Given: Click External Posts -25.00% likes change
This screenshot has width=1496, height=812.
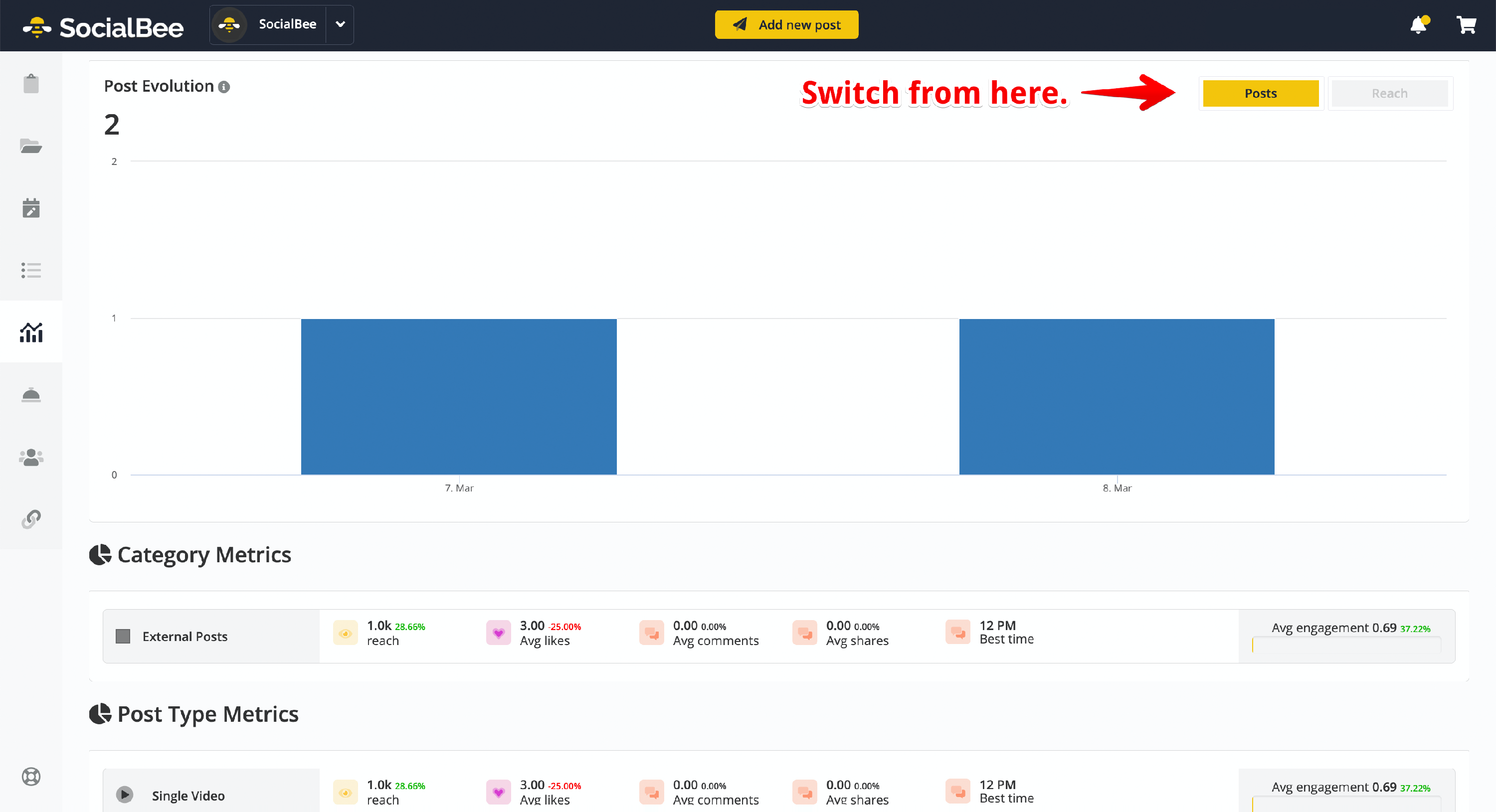Looking at the screenshot, I should [564, 627].
